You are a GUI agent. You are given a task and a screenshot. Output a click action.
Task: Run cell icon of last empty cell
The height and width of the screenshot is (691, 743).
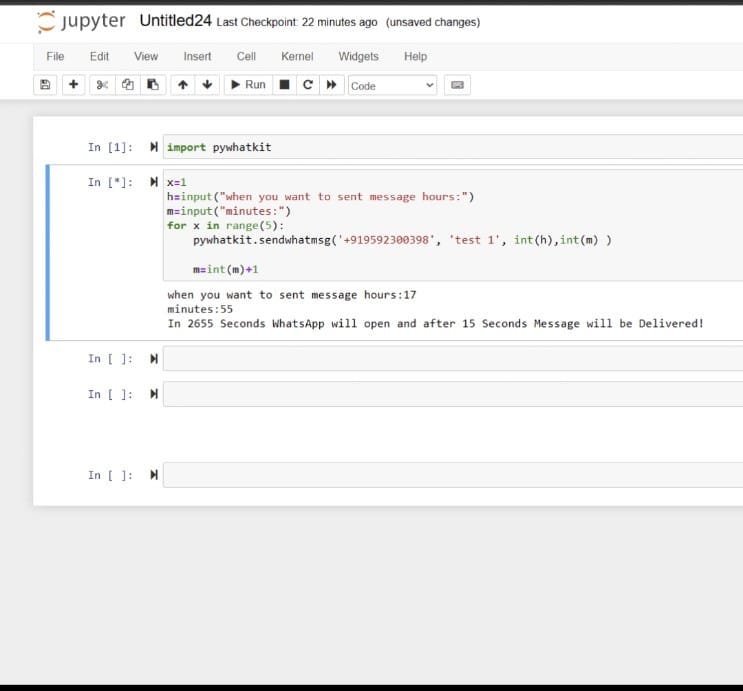click(154, 475)
